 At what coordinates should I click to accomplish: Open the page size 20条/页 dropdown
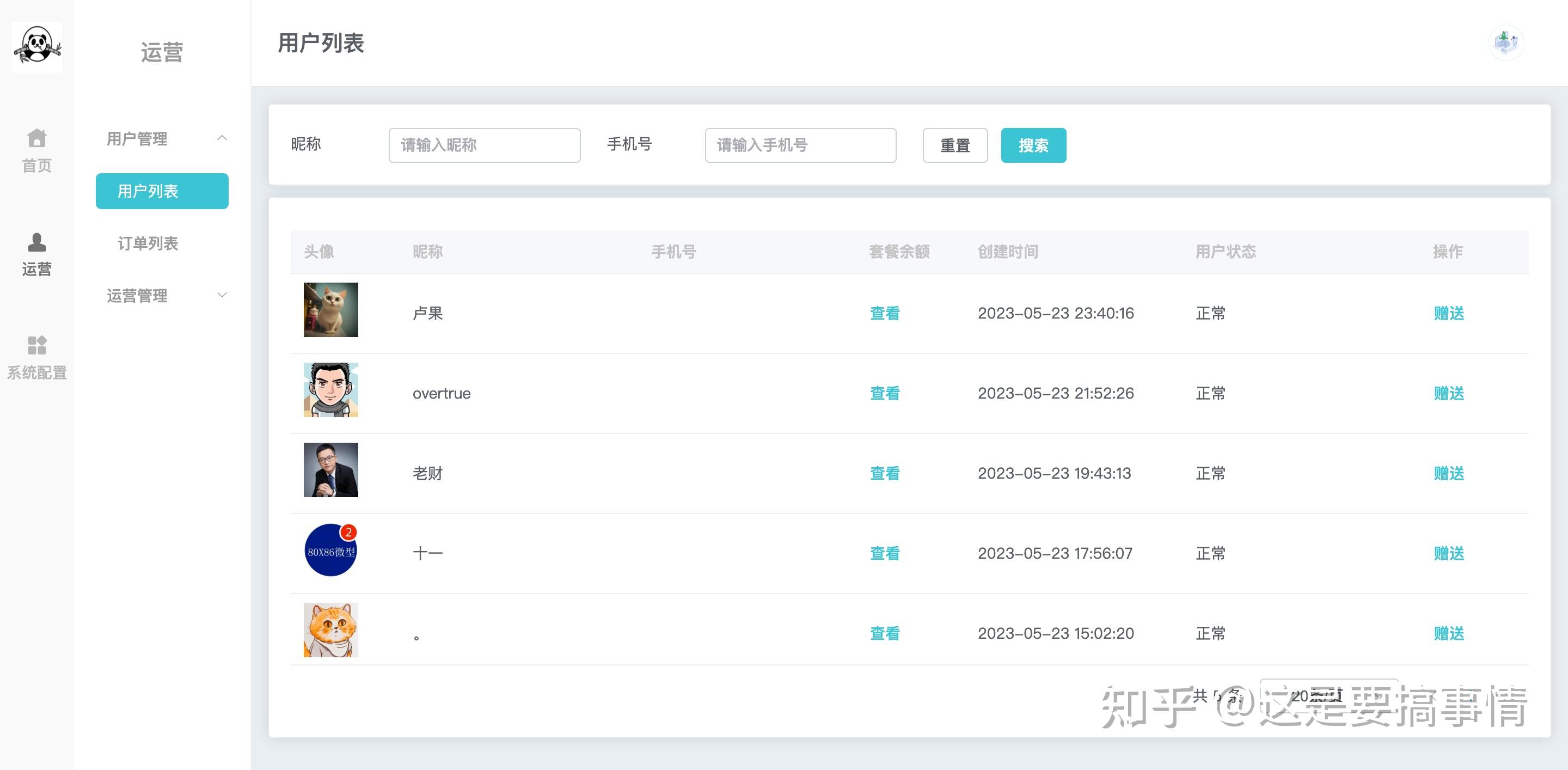[1328, 695]
